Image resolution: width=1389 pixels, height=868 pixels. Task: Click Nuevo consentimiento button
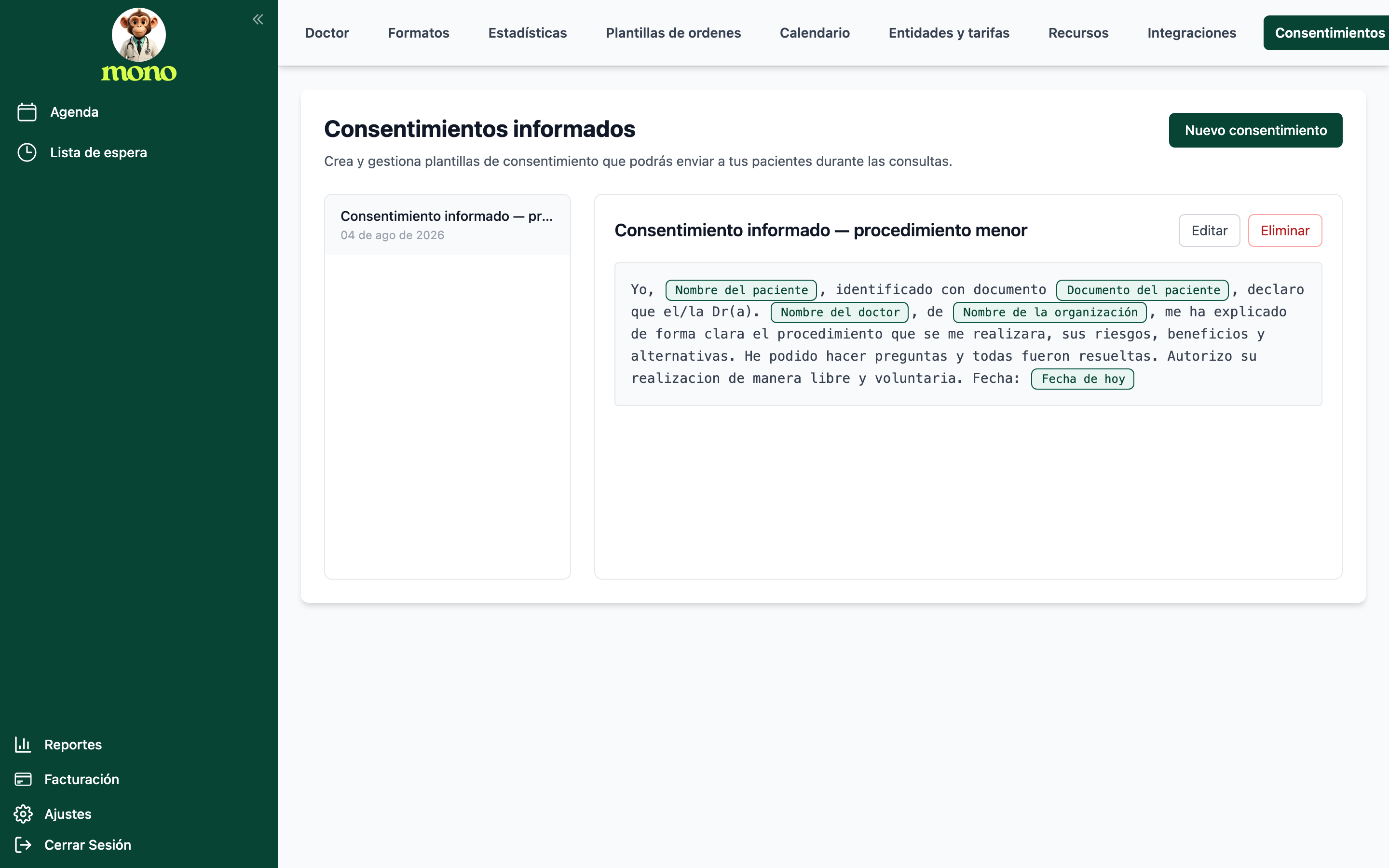pos(1255,130)
